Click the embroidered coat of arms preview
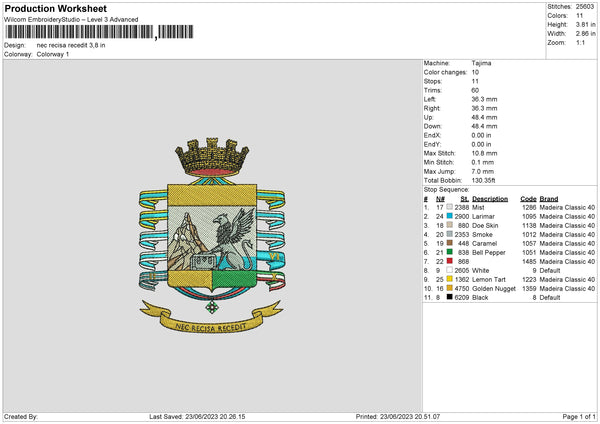 (x=212, y=235)
